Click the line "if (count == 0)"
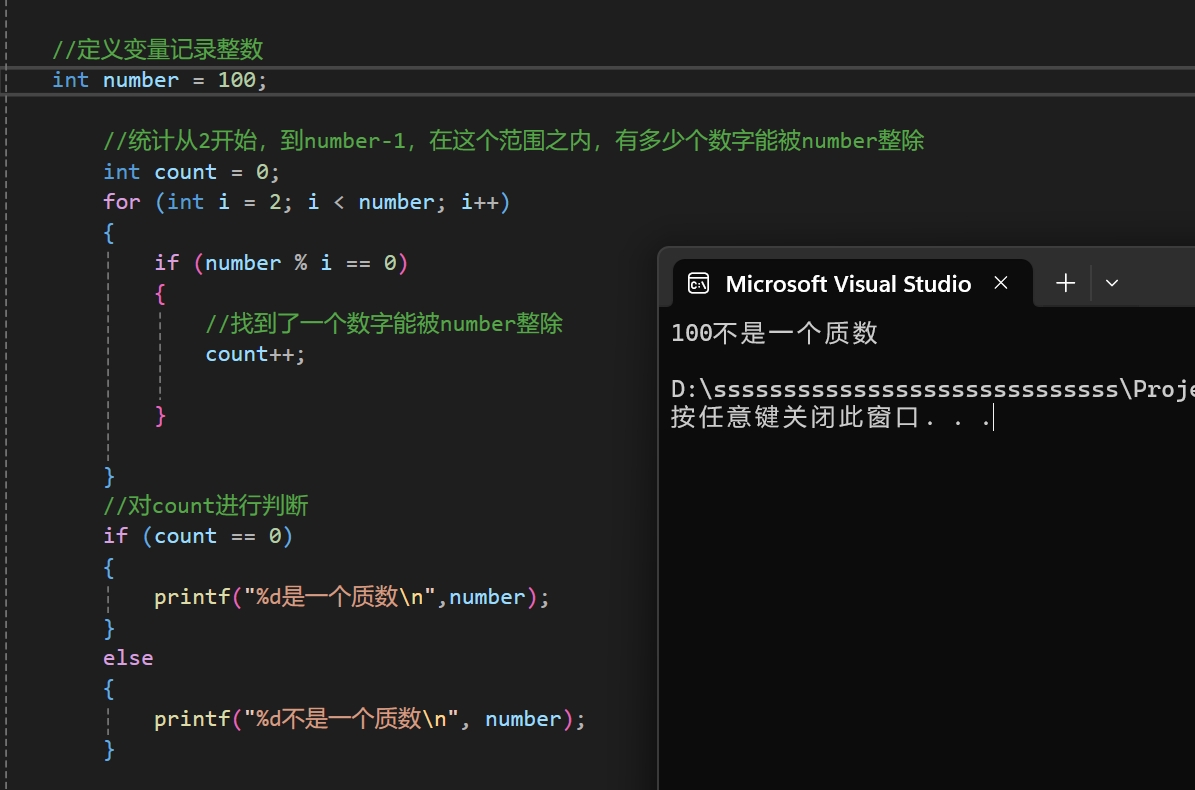This screenshot has width=1195, height=790. click(198, 536)
